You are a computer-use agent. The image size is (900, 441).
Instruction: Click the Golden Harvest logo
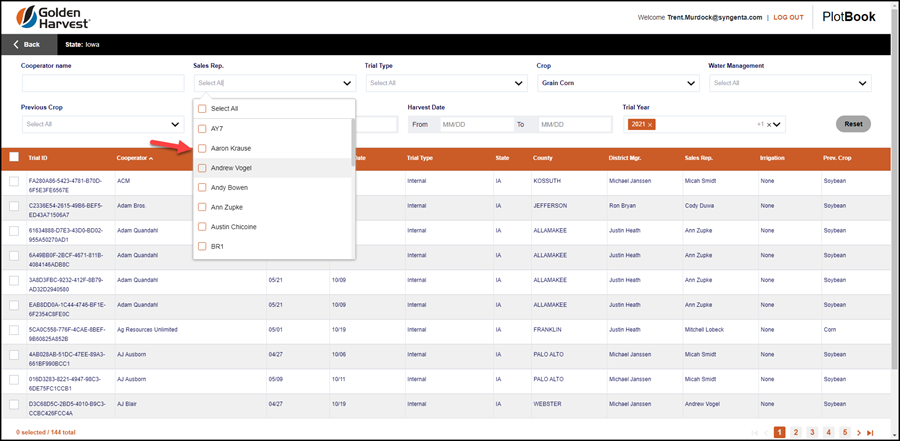pos(53,17)
